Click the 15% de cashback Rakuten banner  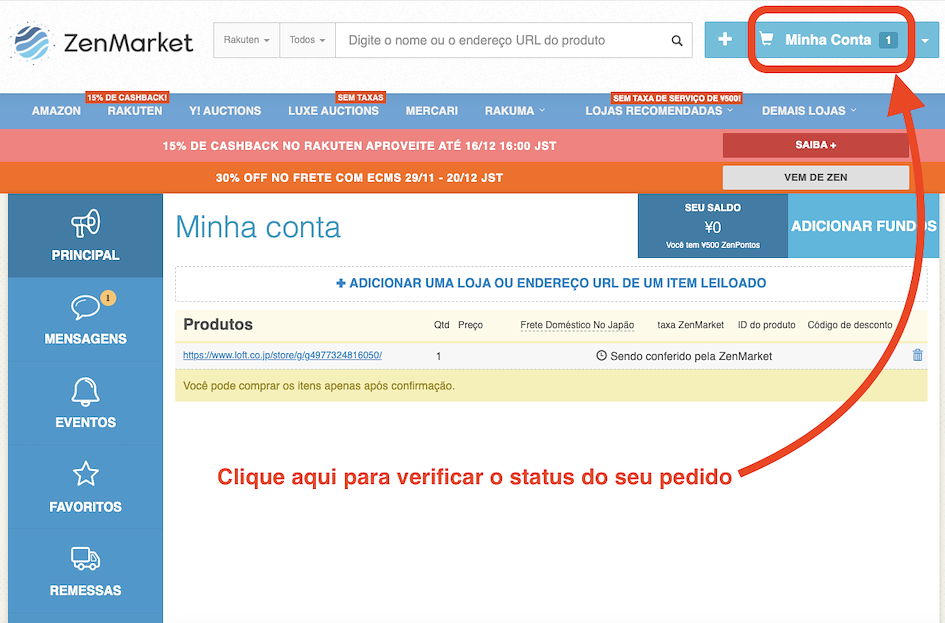(x=359, y=146)
